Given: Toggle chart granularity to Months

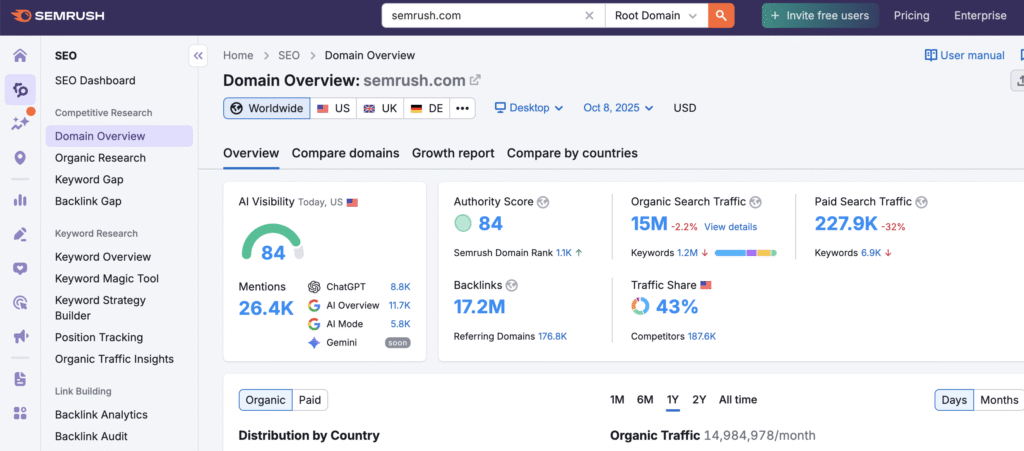Looking at the screenshot, I should point(998,400).
